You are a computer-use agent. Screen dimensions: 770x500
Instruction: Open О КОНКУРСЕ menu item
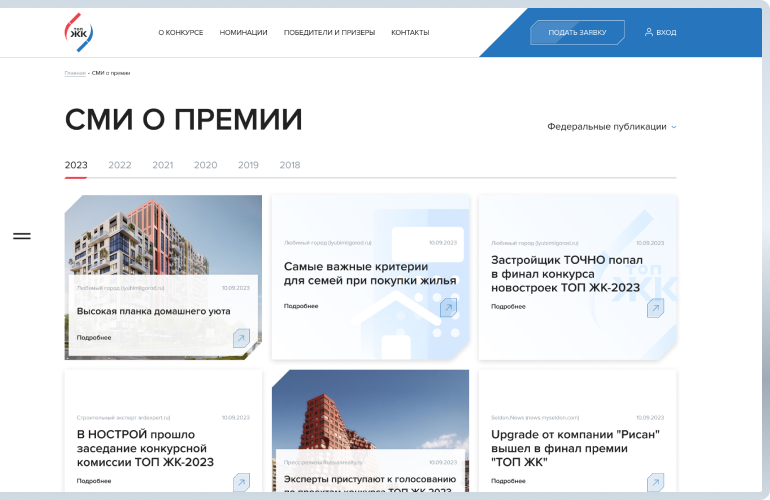pos(180,33)
